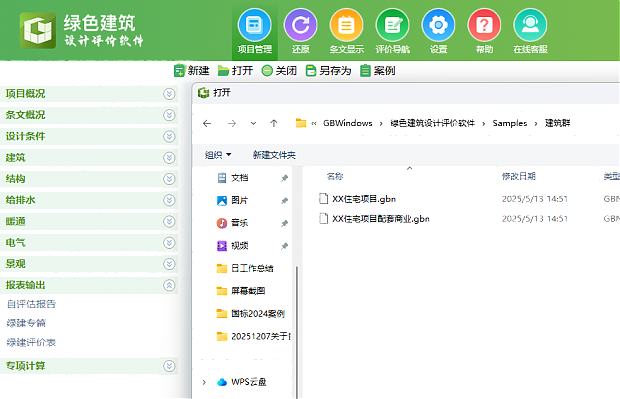620x399 pixels.
Task: Open 案例 samples button
Action: 378,71
